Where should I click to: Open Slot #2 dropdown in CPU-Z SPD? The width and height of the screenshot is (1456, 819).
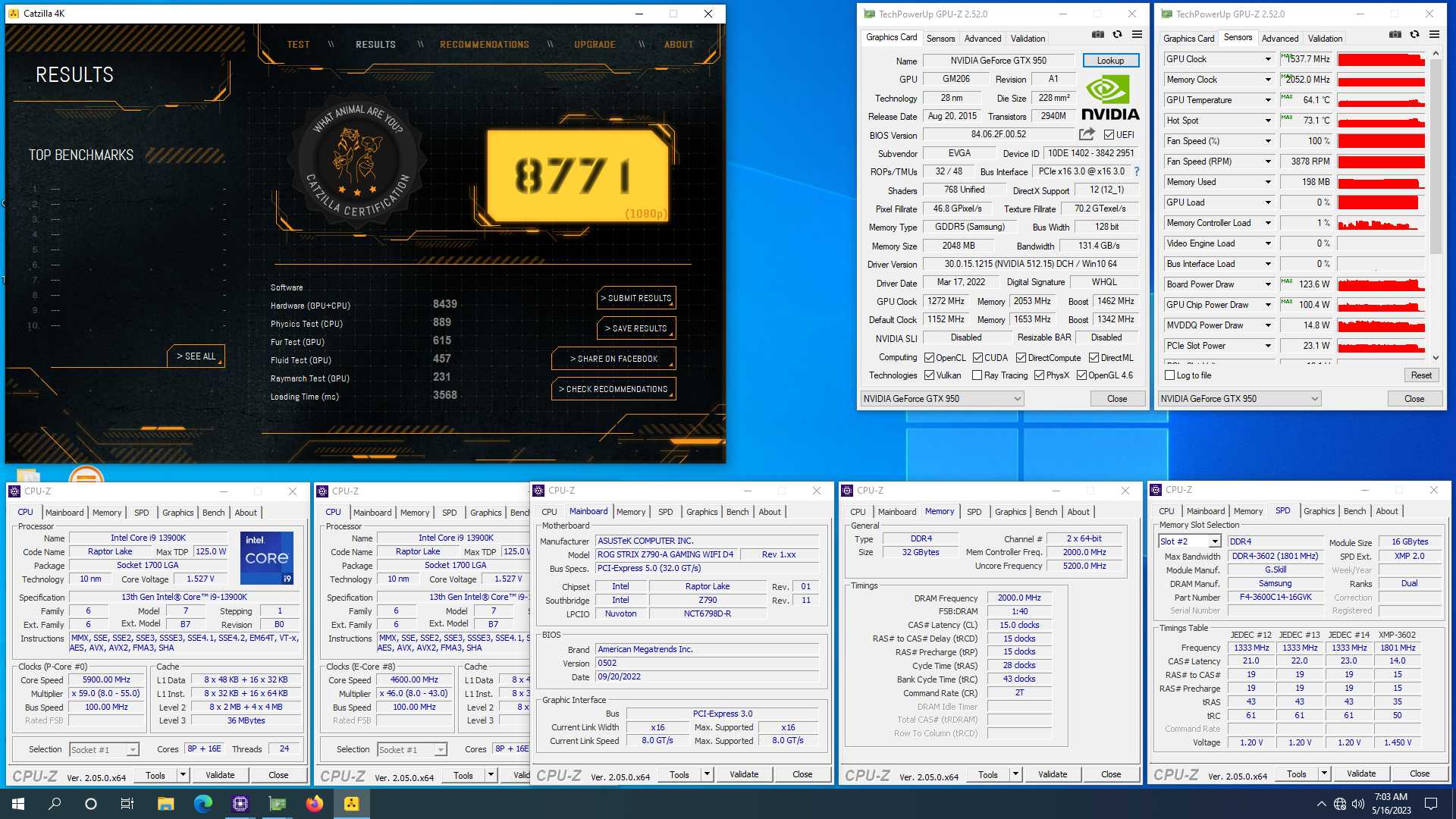[x=1215, y=541]
